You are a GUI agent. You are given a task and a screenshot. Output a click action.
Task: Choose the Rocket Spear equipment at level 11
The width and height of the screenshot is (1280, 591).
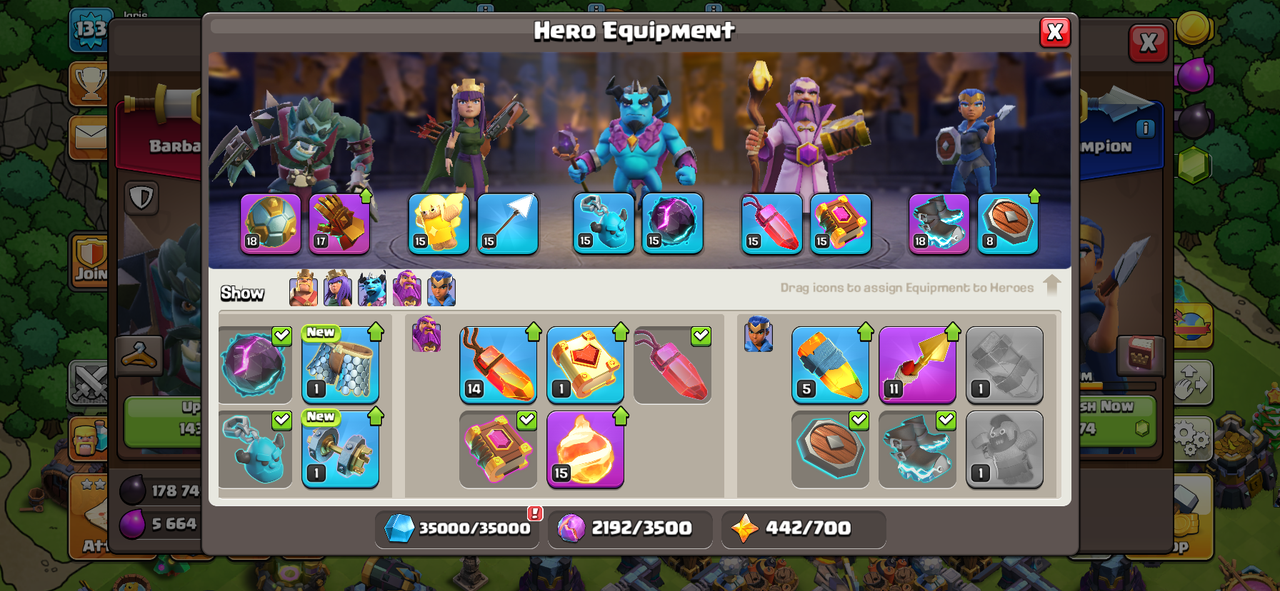click(x=917, y=365)
